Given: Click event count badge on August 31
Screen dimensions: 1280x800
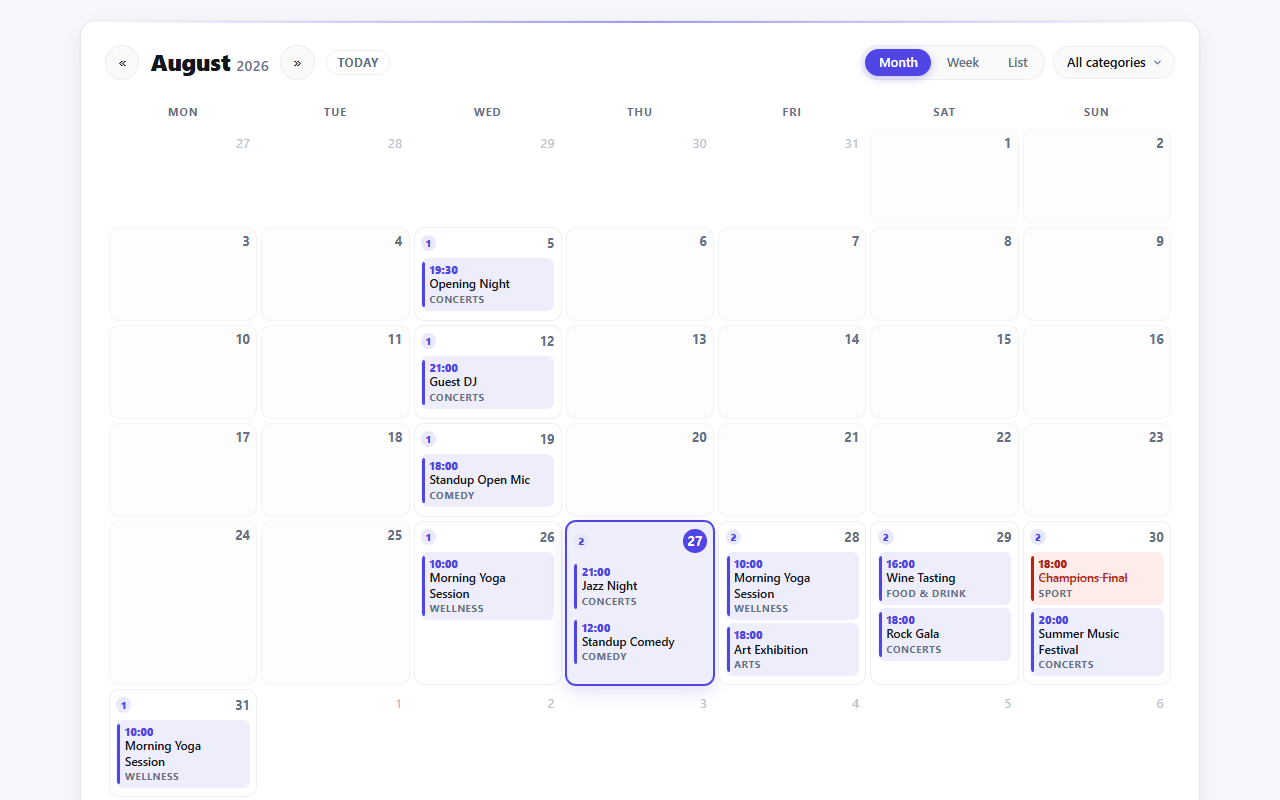Looking at the screenshot, I should [124, 705].
